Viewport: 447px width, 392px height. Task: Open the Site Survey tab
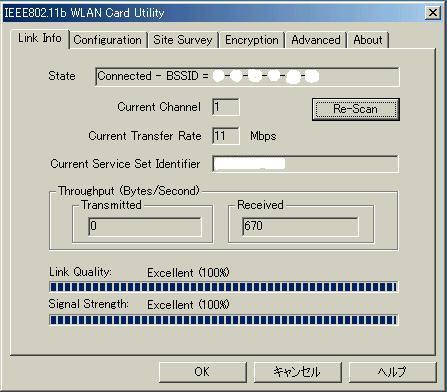(183, 40)
